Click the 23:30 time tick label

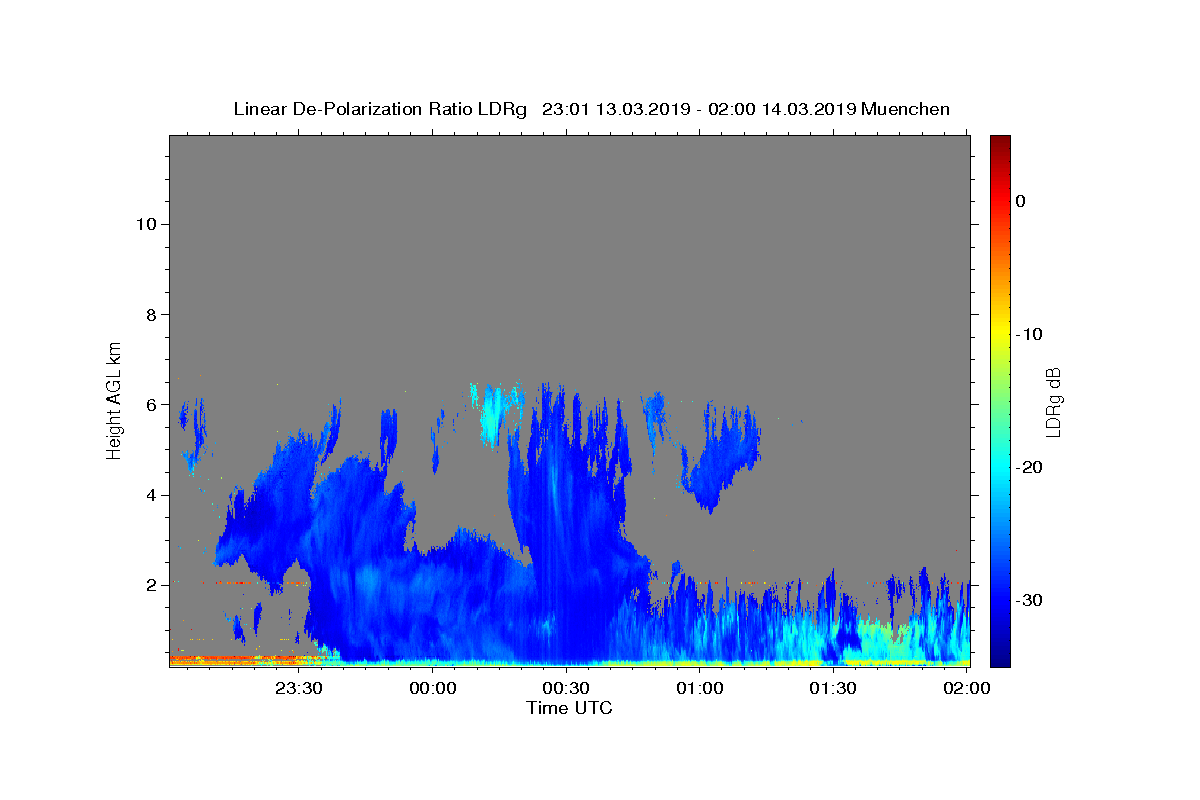click(x=298, y=688)
